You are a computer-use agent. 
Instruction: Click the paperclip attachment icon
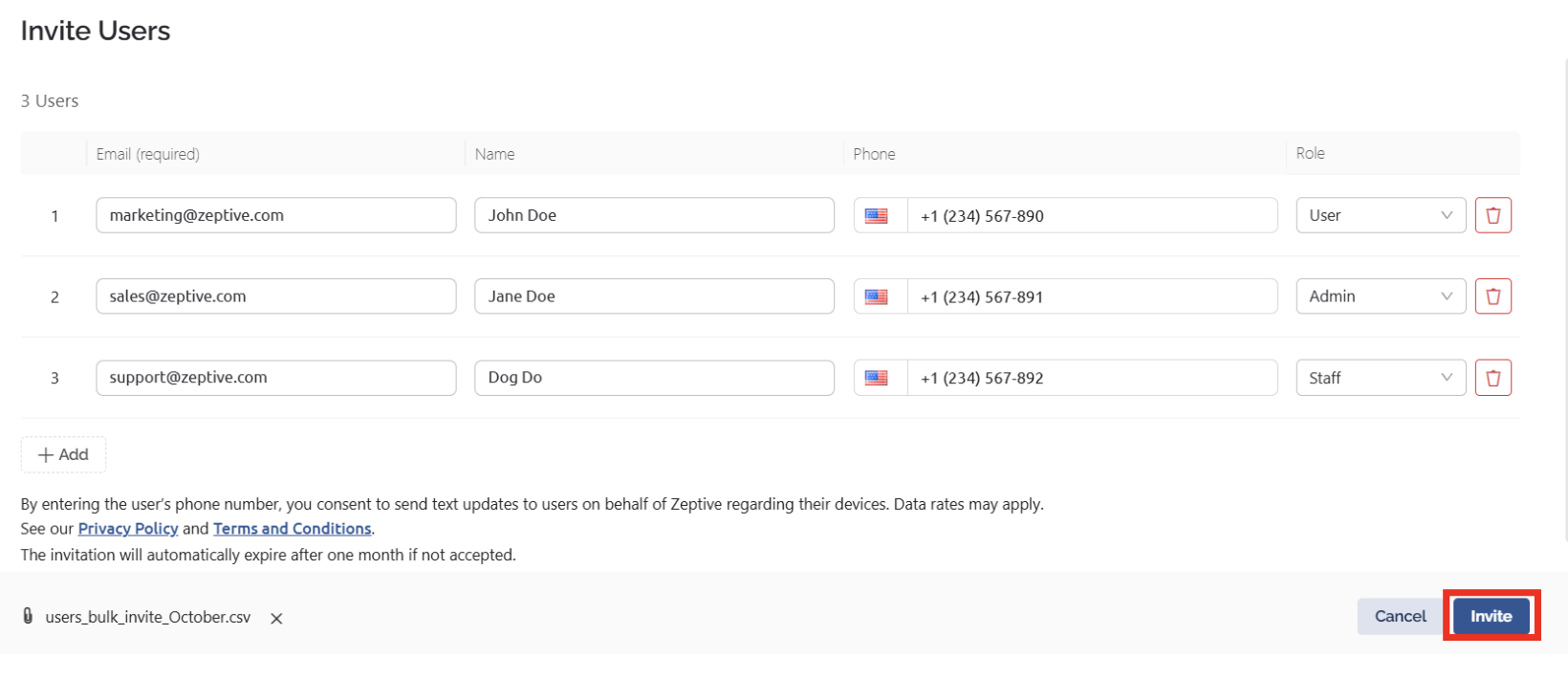[28, 616]
